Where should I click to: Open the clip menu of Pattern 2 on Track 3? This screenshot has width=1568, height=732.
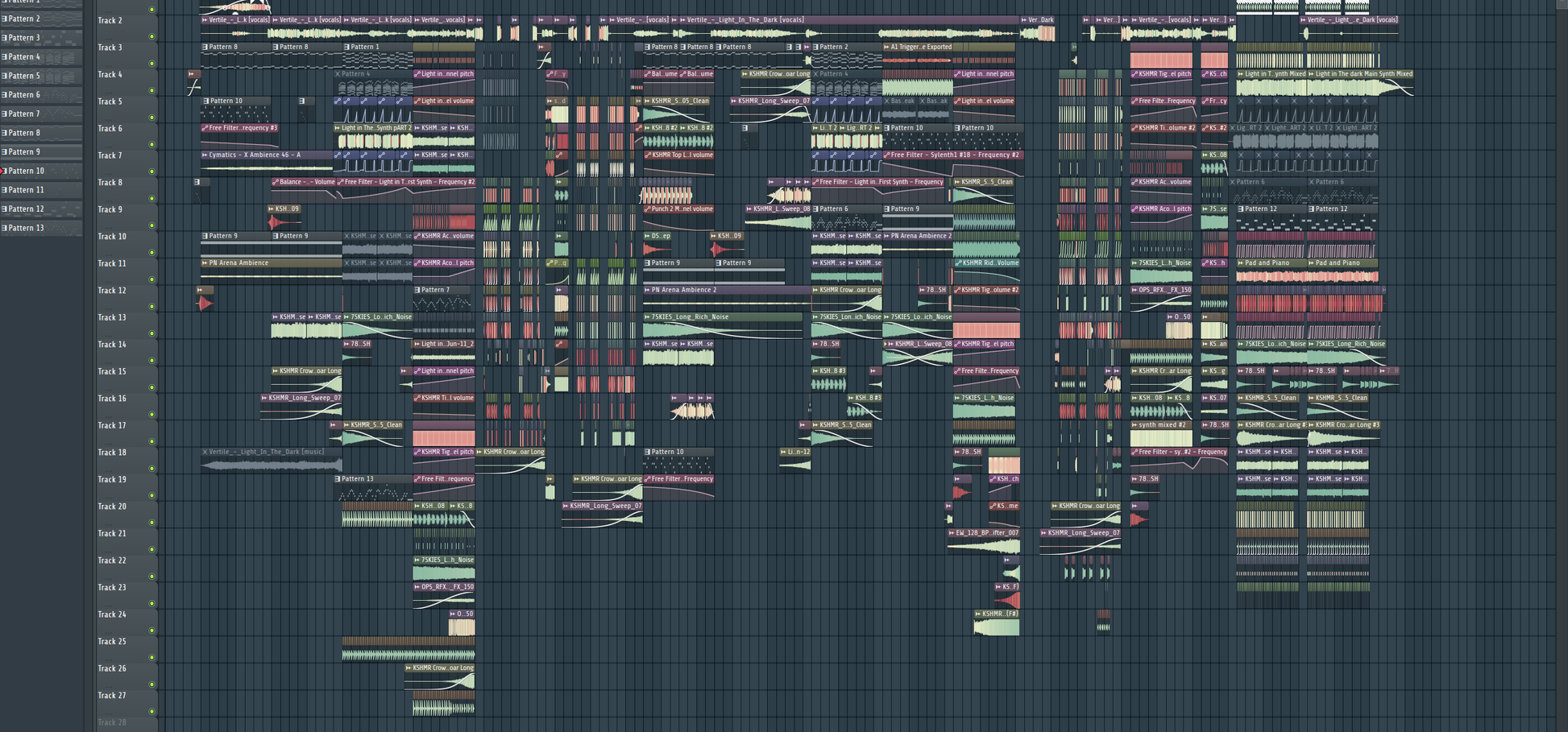point(816,47)
